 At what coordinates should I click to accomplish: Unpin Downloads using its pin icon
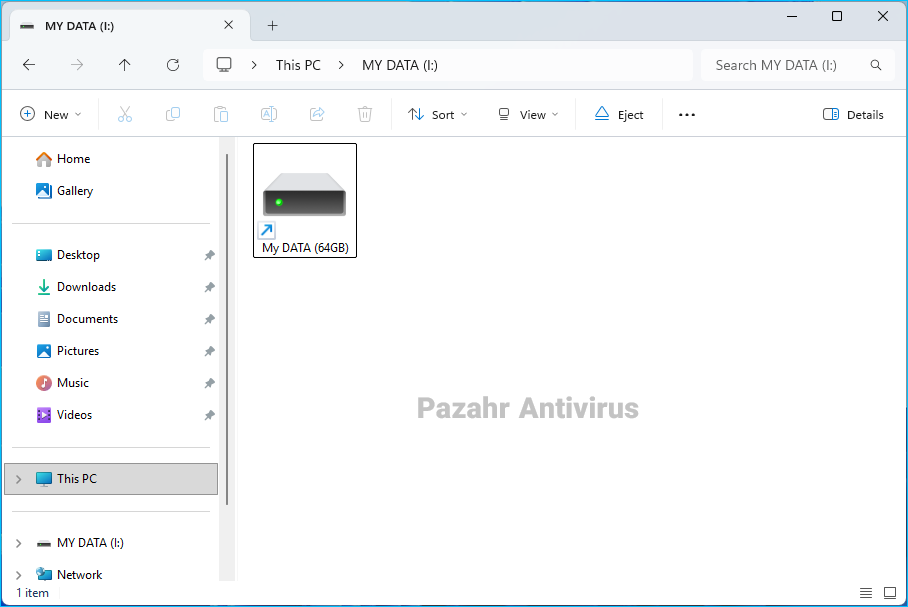click(x=210, y=287)
